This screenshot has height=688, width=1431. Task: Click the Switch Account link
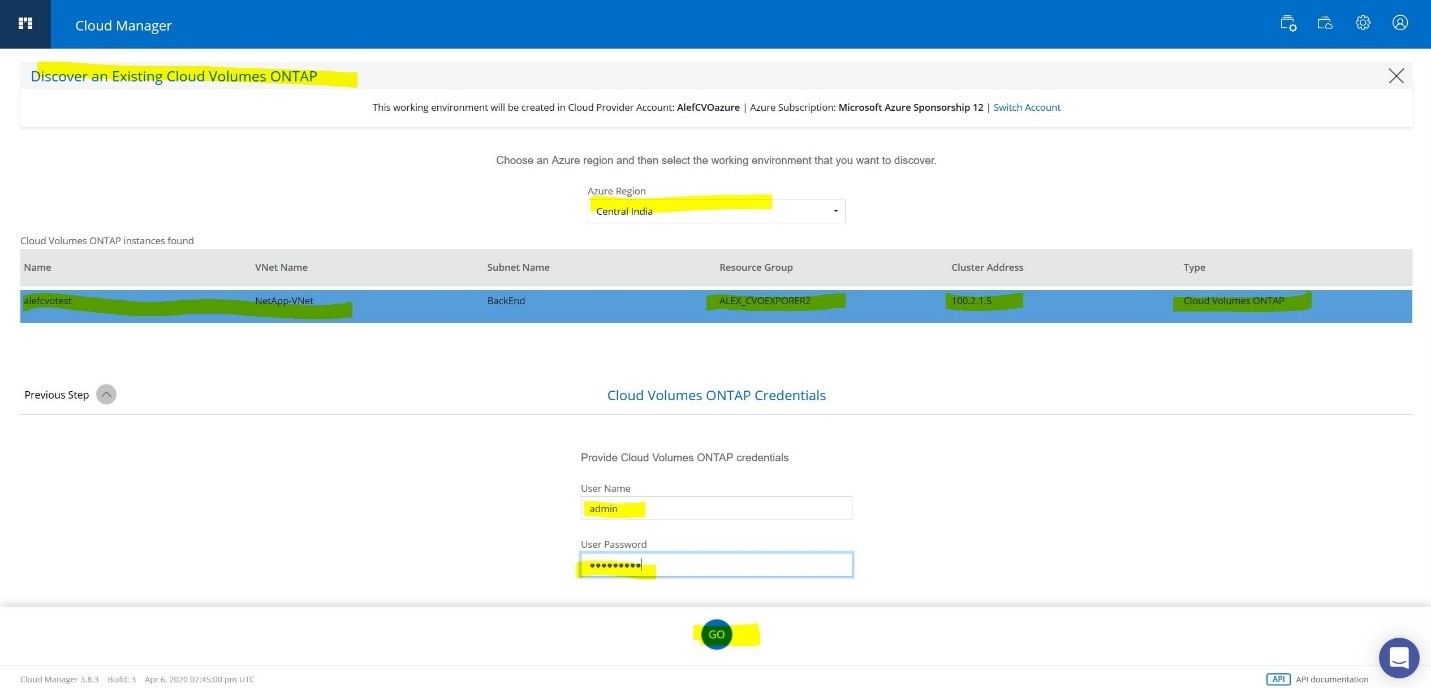click(1027, 108)
